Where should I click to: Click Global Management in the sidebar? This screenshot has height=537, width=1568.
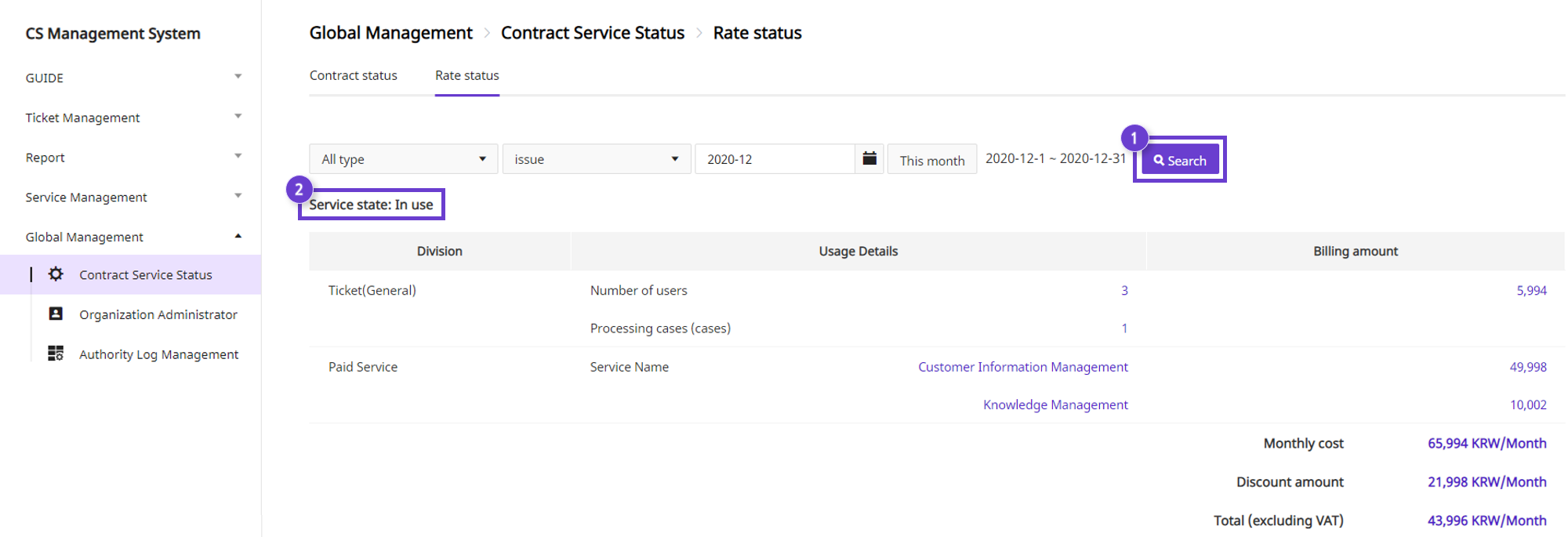click(85, 237)
